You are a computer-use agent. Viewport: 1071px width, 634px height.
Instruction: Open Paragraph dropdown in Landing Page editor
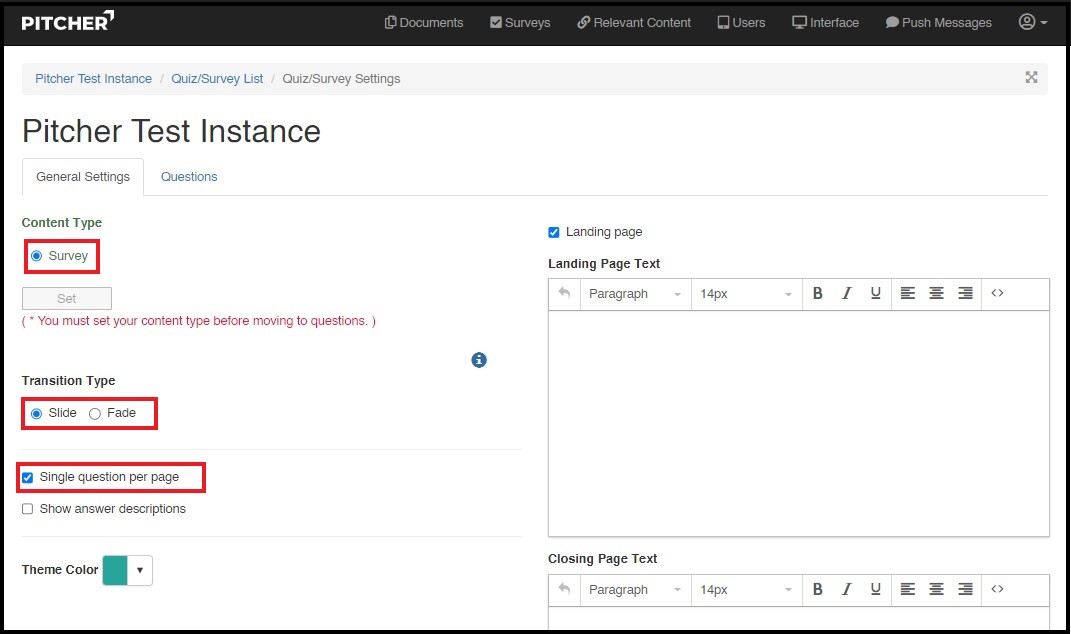click(x=634, y=294)
